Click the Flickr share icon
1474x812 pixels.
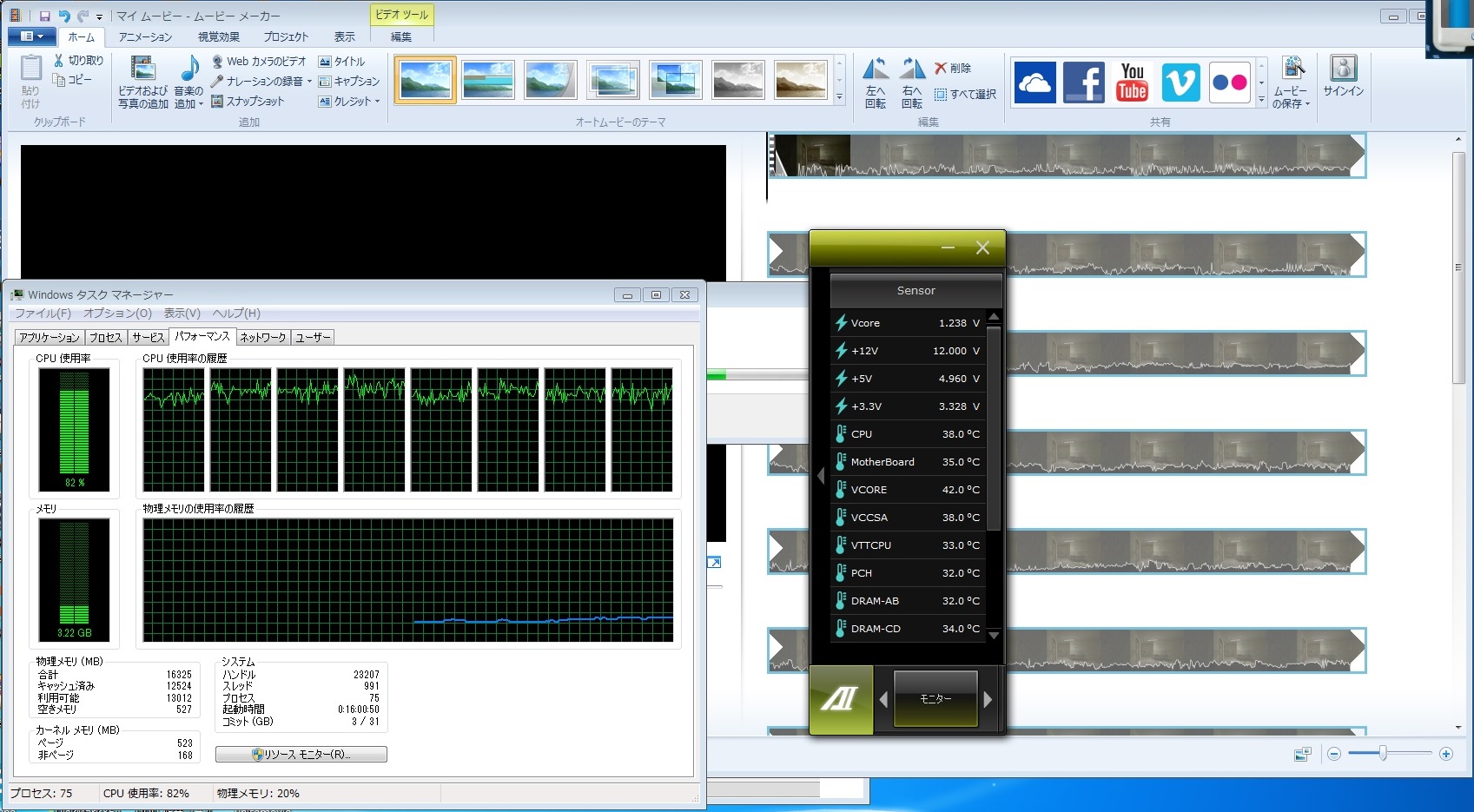(1229, 83)
